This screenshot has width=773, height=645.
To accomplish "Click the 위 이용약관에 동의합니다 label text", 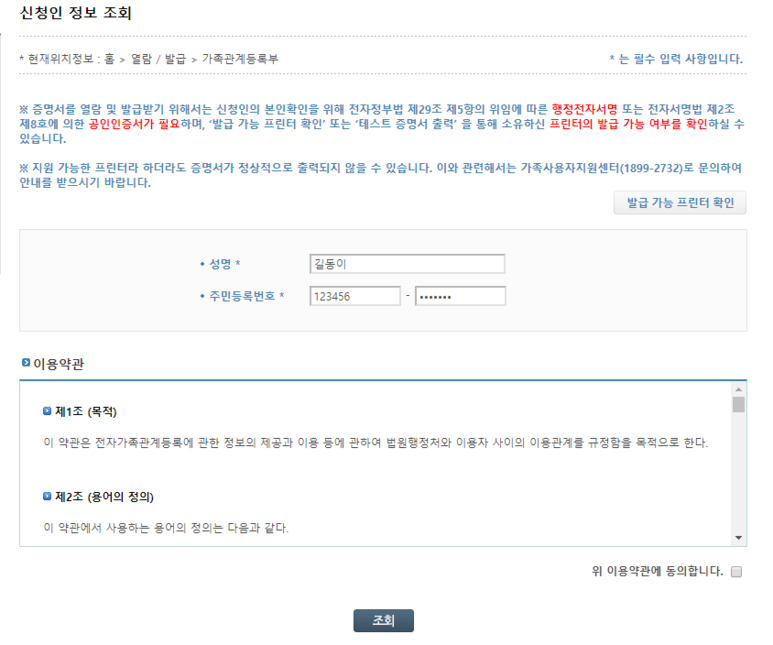I will tap(657, 572).
